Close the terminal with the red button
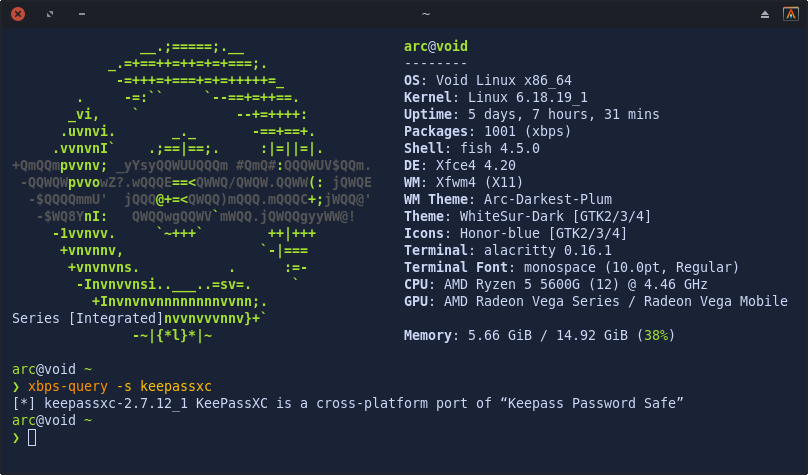 click(x=17, y=13)
